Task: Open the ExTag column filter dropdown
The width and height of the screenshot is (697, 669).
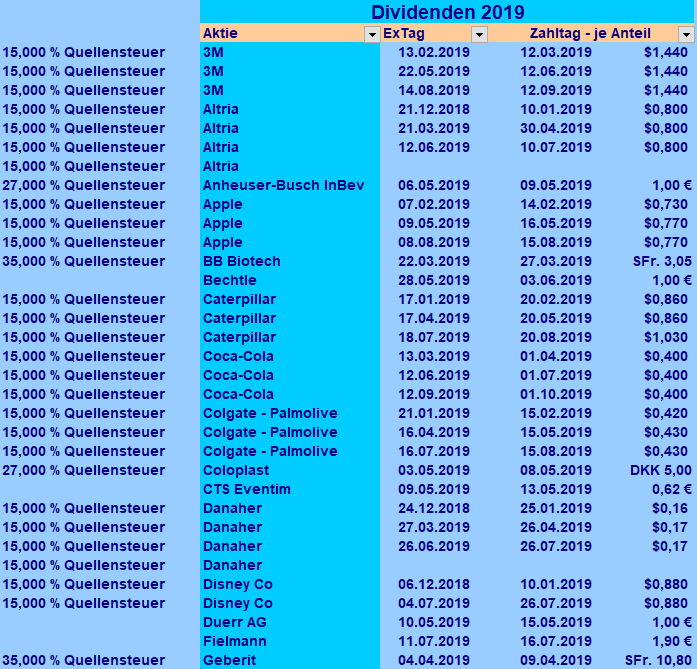Action: coord(479,34)
